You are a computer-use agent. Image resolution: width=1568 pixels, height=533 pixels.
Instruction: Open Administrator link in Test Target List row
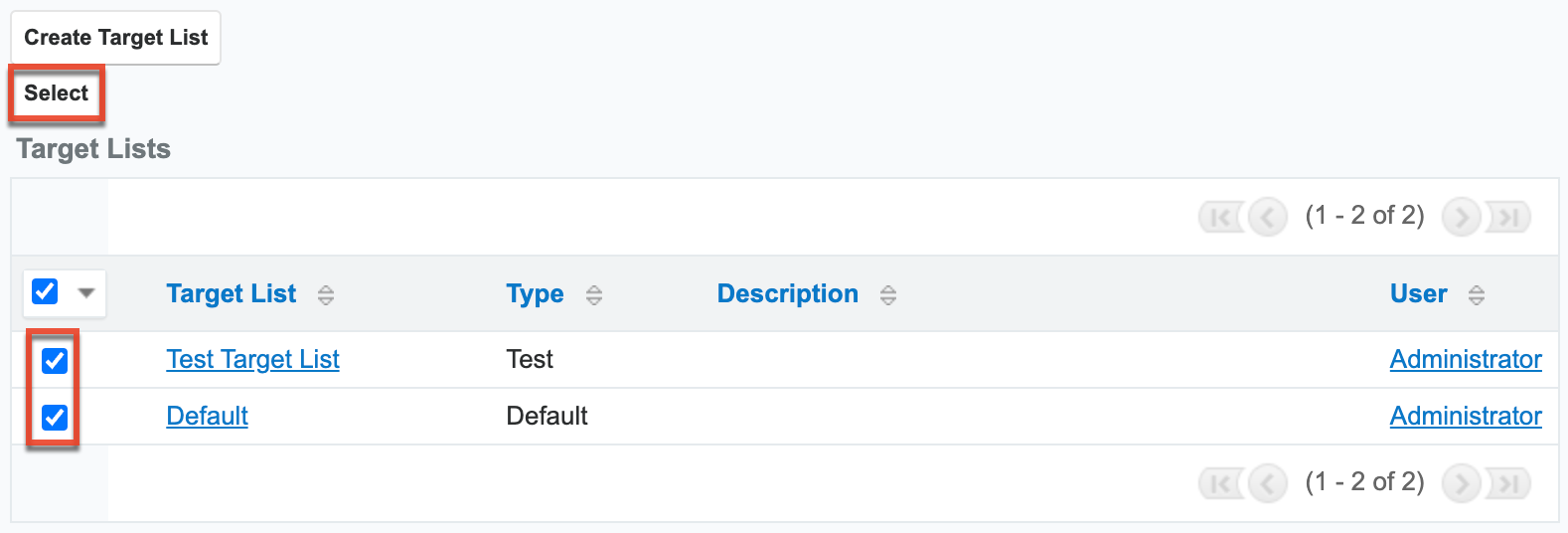pos(1465,360)
